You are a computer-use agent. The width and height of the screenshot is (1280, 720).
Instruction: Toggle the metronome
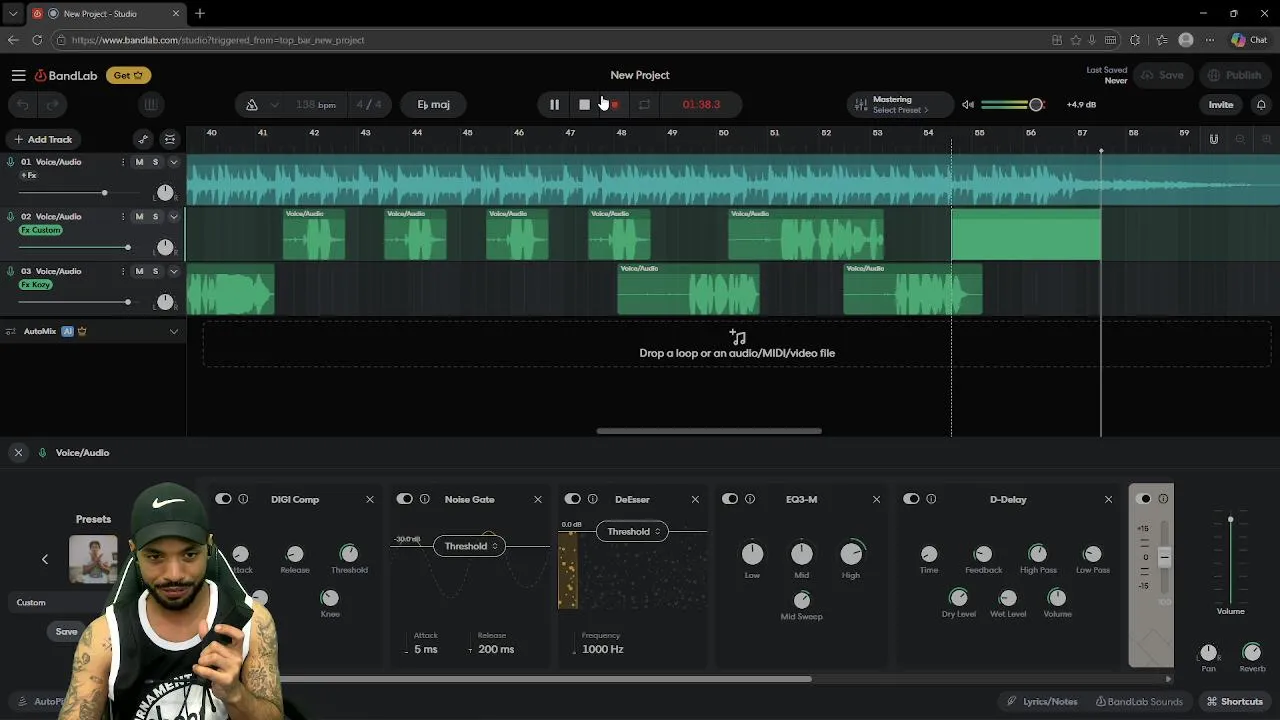[x=251, y=104]
